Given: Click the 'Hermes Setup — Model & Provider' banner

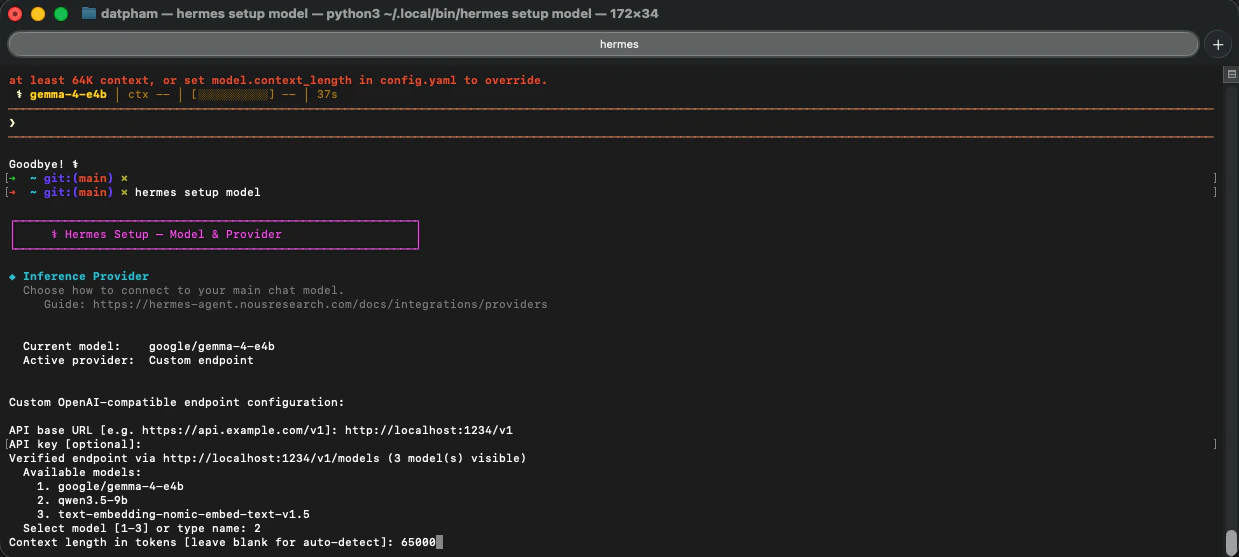Looking at the screenshot, I should (x=215, y=234).
